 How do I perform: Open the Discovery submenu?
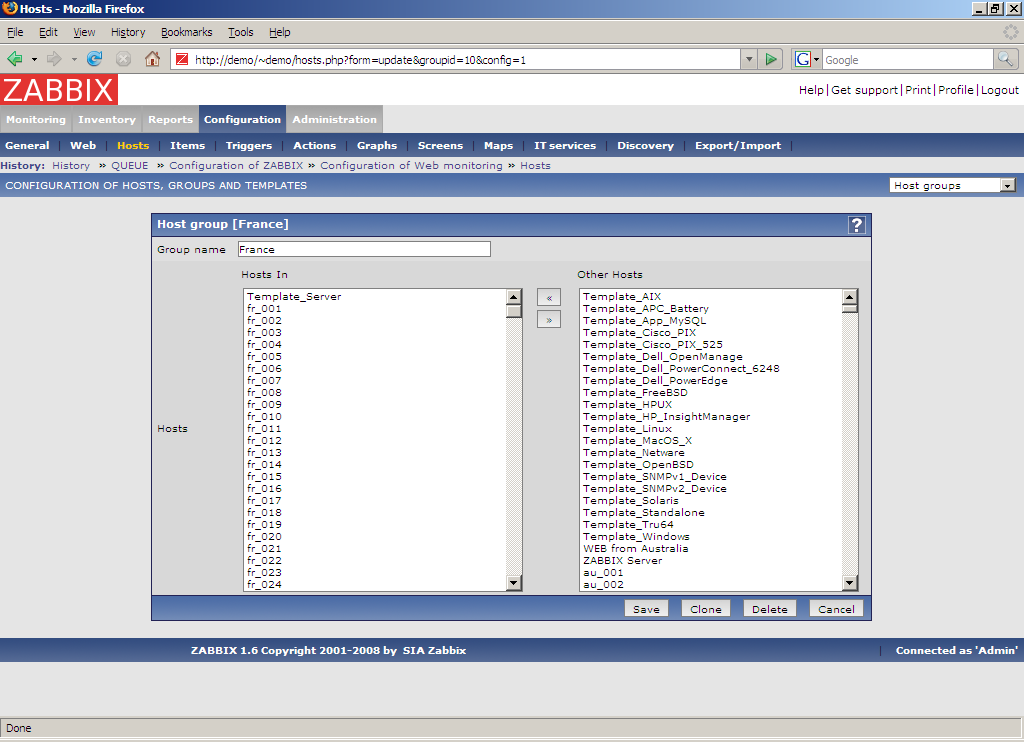tap(645, 146)
